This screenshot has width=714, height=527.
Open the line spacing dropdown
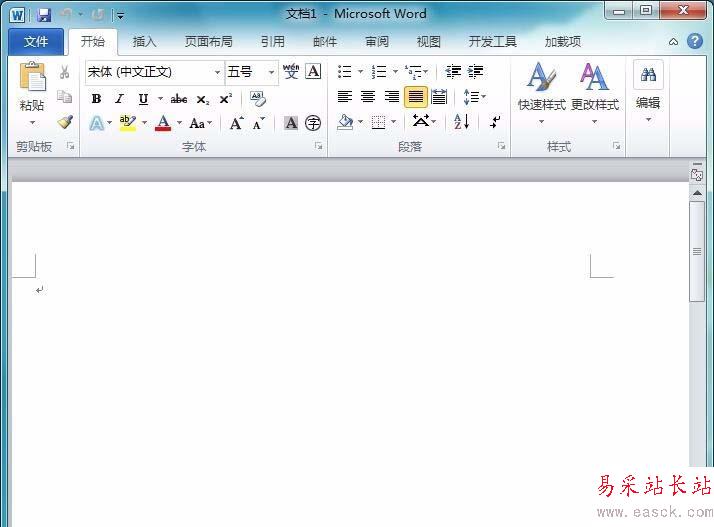point(474,97)
